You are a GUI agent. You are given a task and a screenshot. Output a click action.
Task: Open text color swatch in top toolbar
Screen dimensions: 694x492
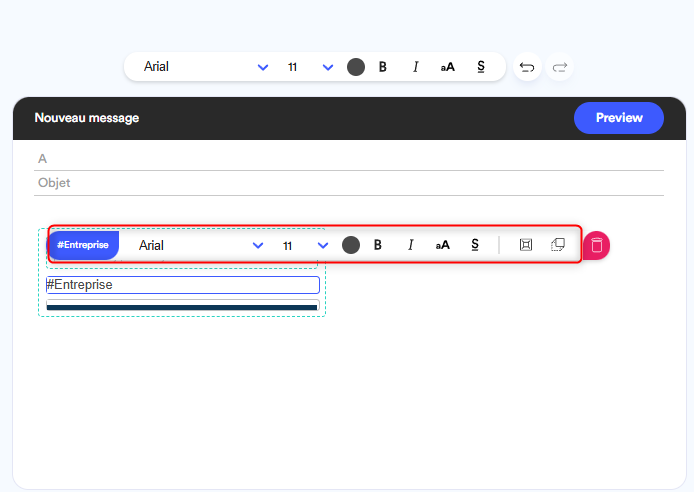pos(355,67)
